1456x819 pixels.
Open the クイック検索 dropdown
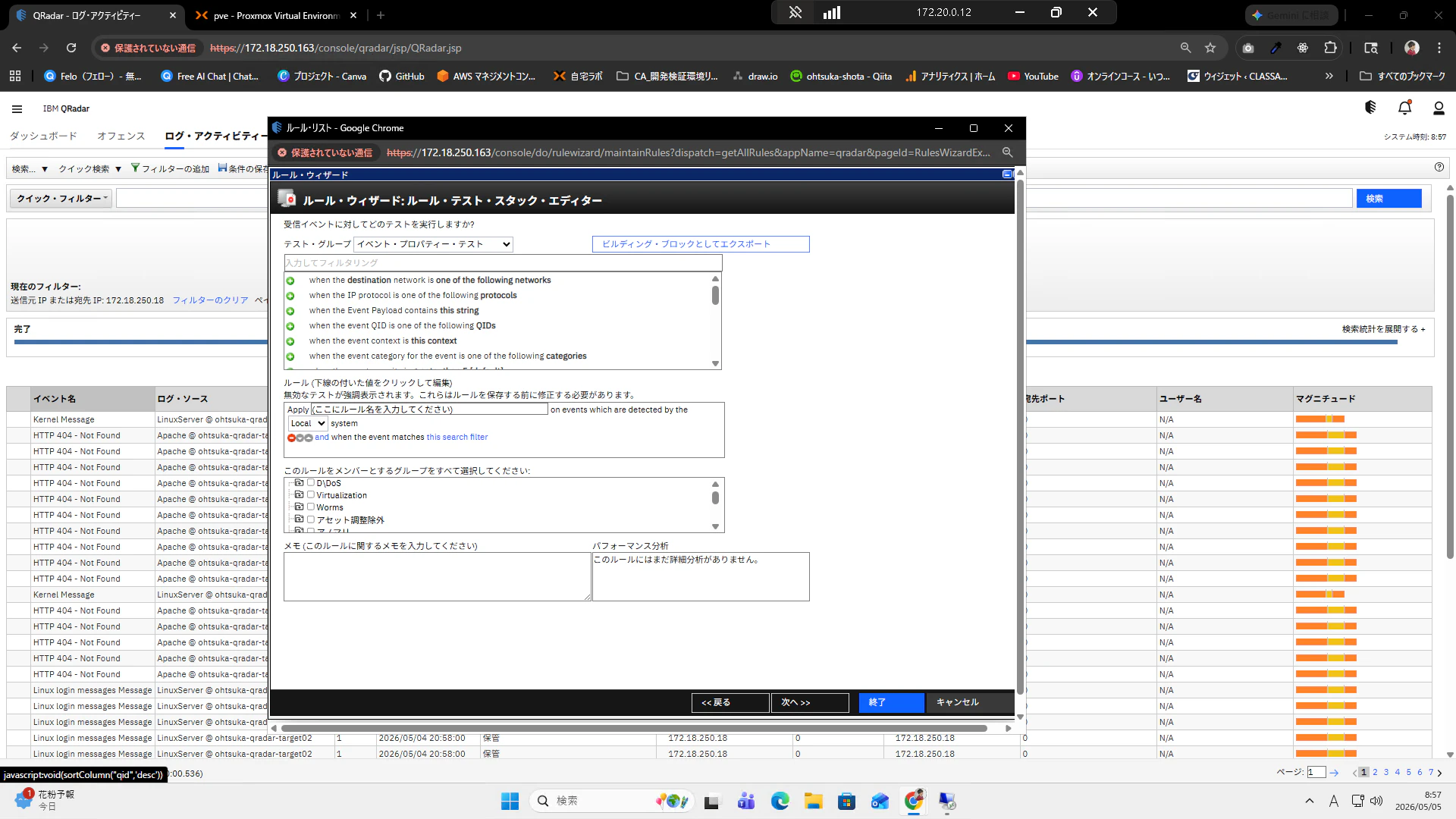89,168
